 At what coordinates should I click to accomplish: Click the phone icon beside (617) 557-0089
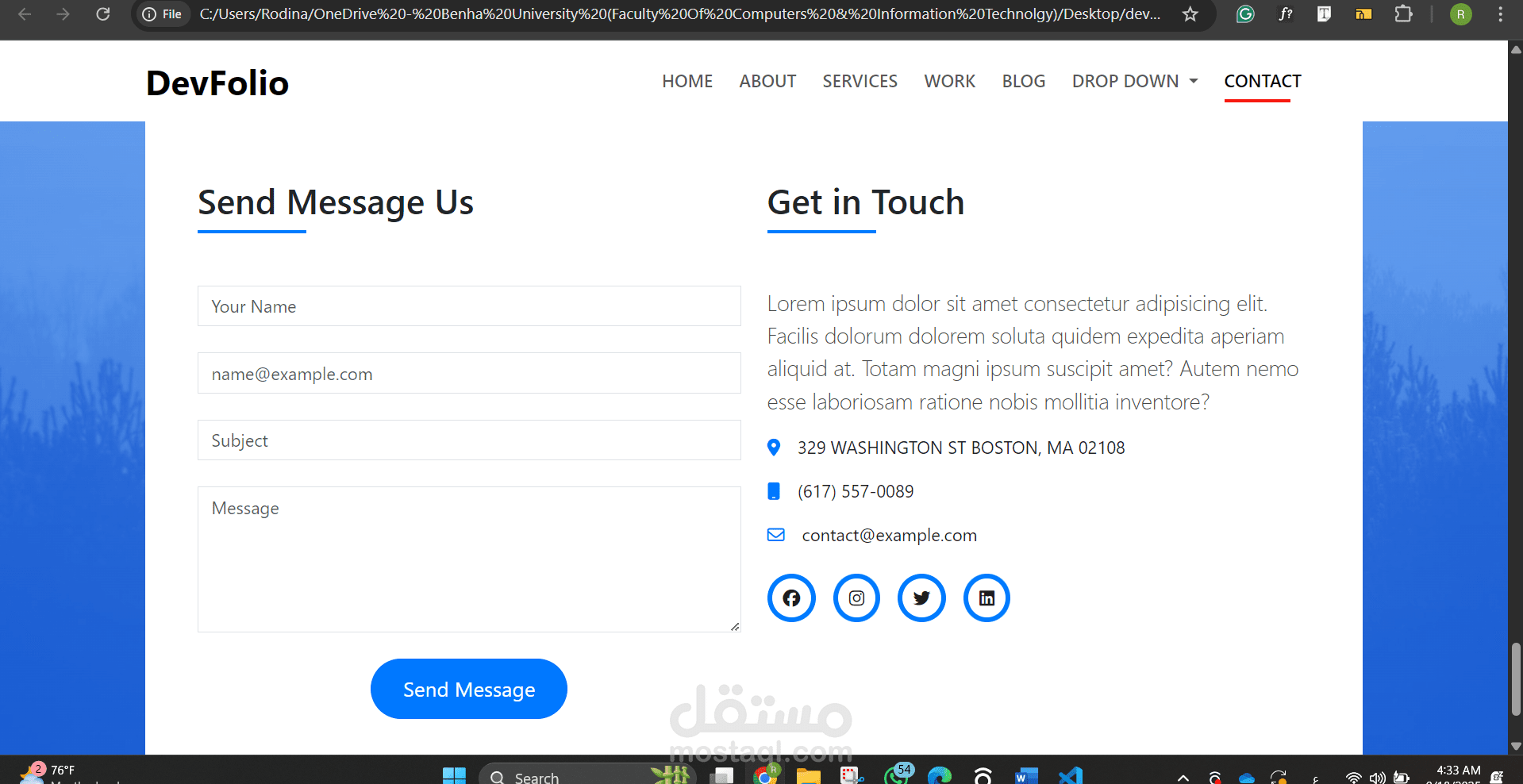click(x=774, y=491)
